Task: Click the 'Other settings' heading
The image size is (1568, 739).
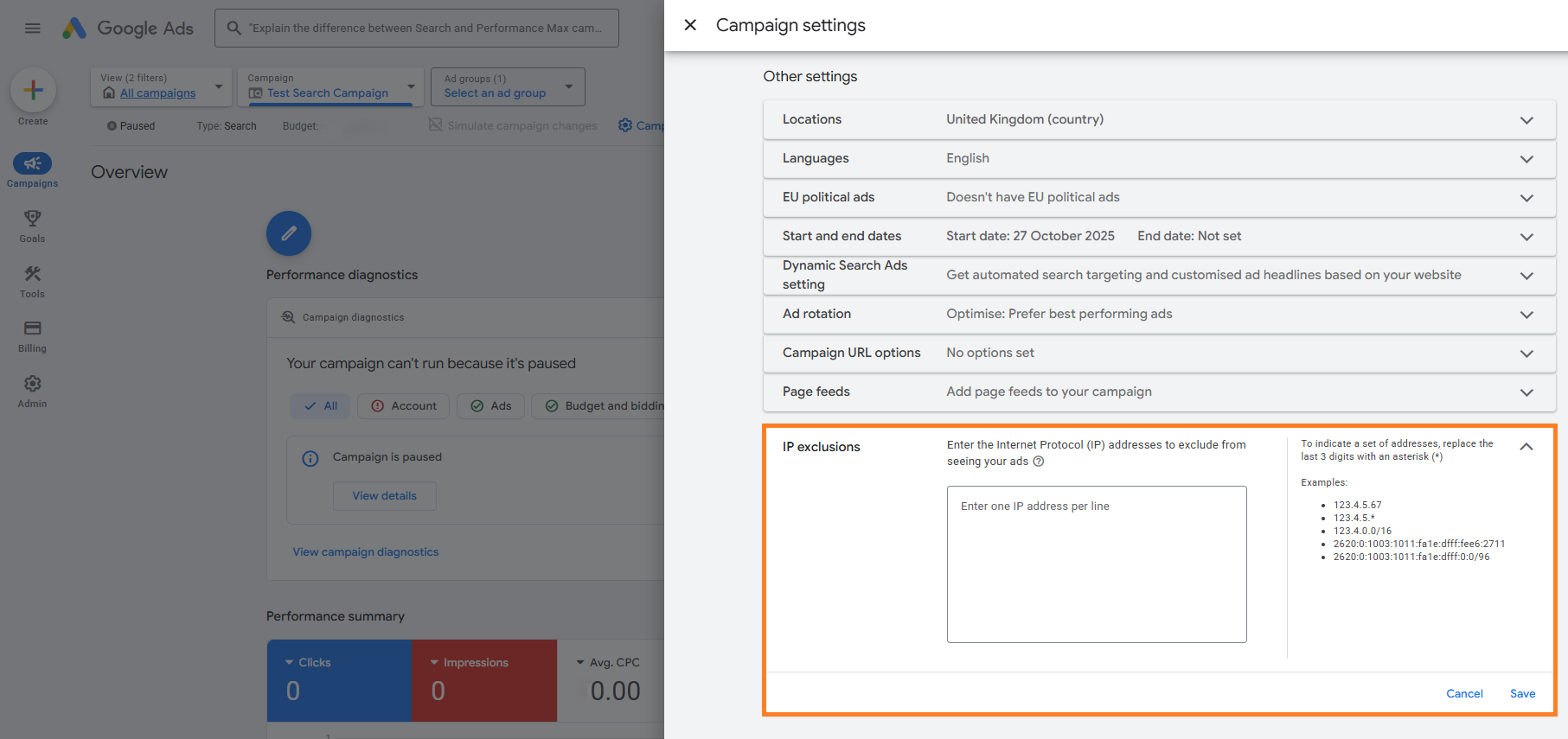Action: 810,77
